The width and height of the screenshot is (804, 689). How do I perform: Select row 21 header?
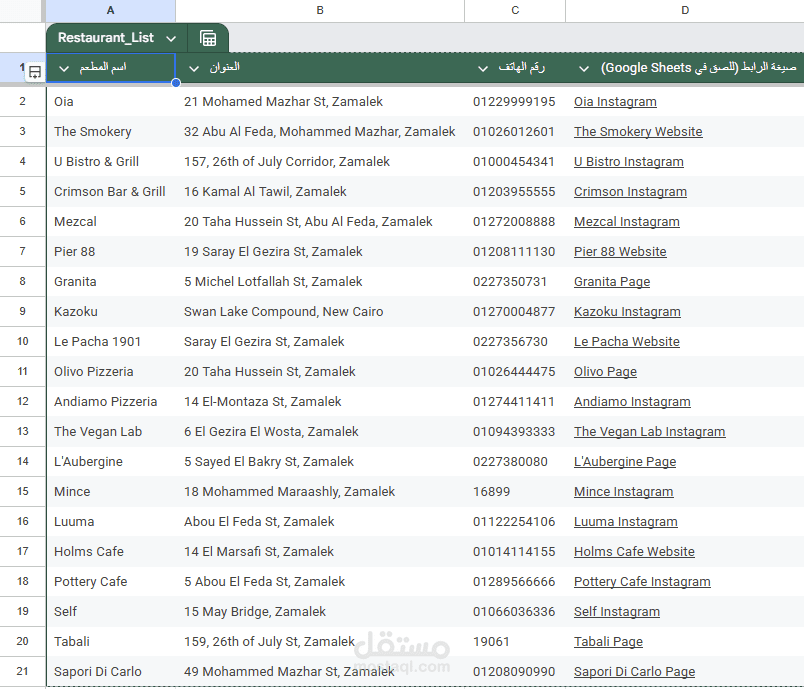pyautogui.click(x=23, y=672)
